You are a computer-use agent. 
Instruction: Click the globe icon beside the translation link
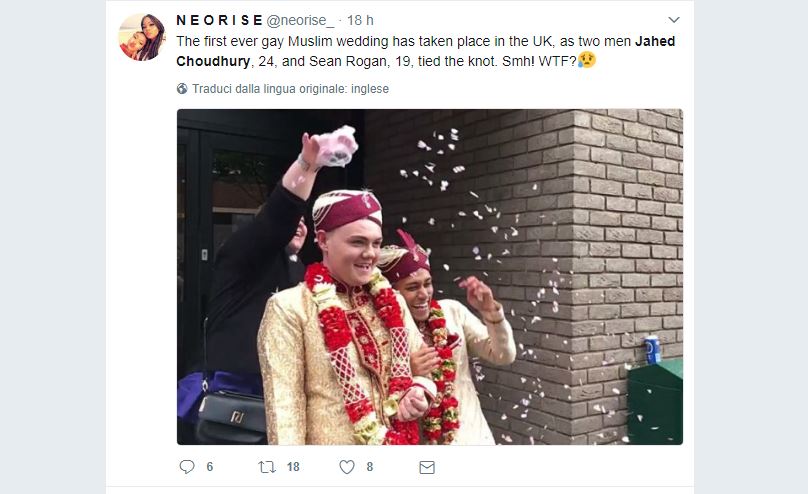(182, 89)
